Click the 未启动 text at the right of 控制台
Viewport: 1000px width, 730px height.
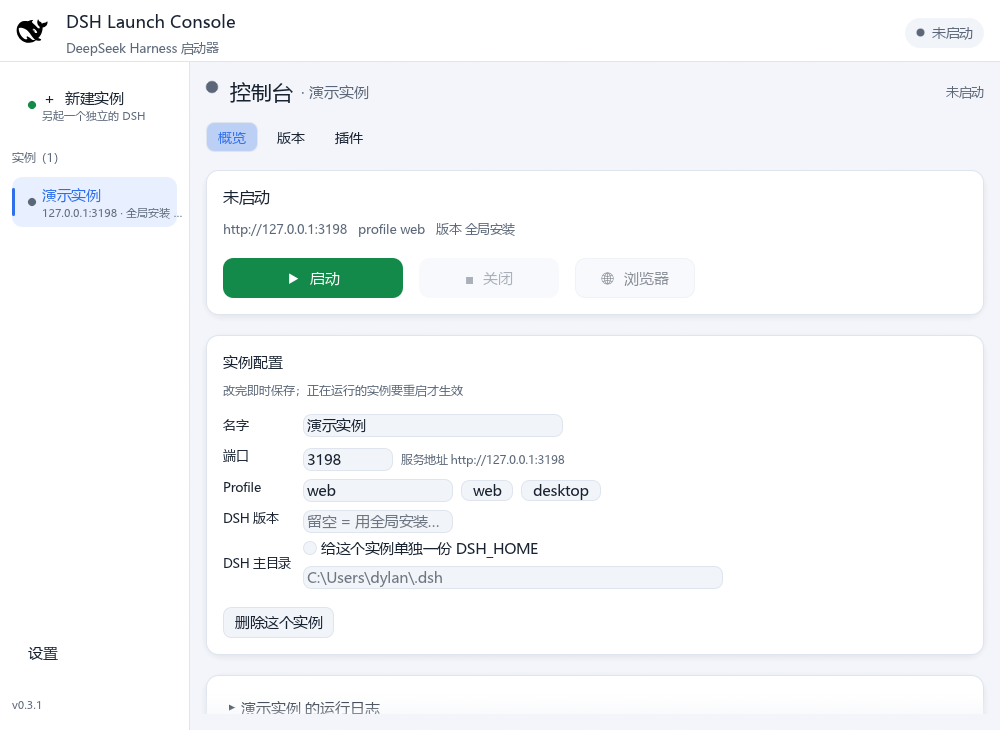coord(964,92)
